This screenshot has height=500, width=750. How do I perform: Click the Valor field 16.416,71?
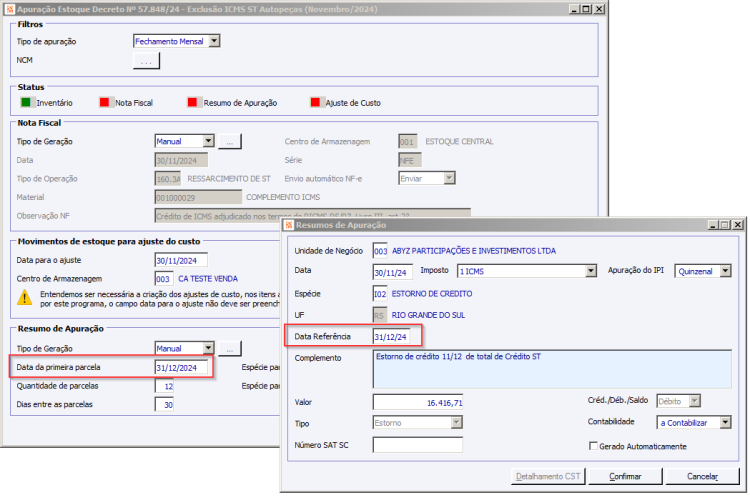(418, 402)
